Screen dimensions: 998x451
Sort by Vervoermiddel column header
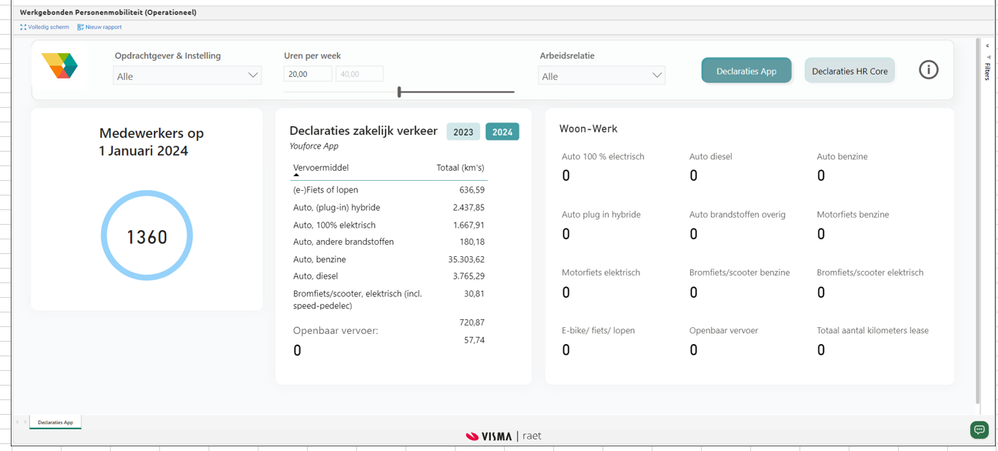coord(321,167)
